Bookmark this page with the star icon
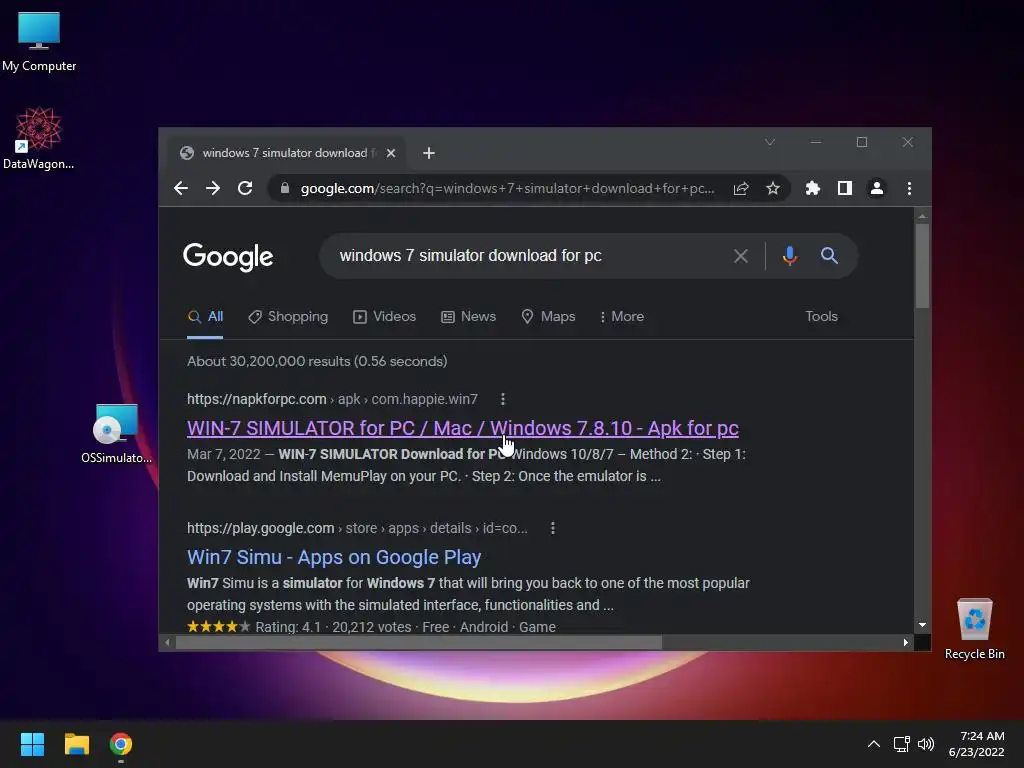This screenshot has height=768, width=1024. tap(773, 189)
